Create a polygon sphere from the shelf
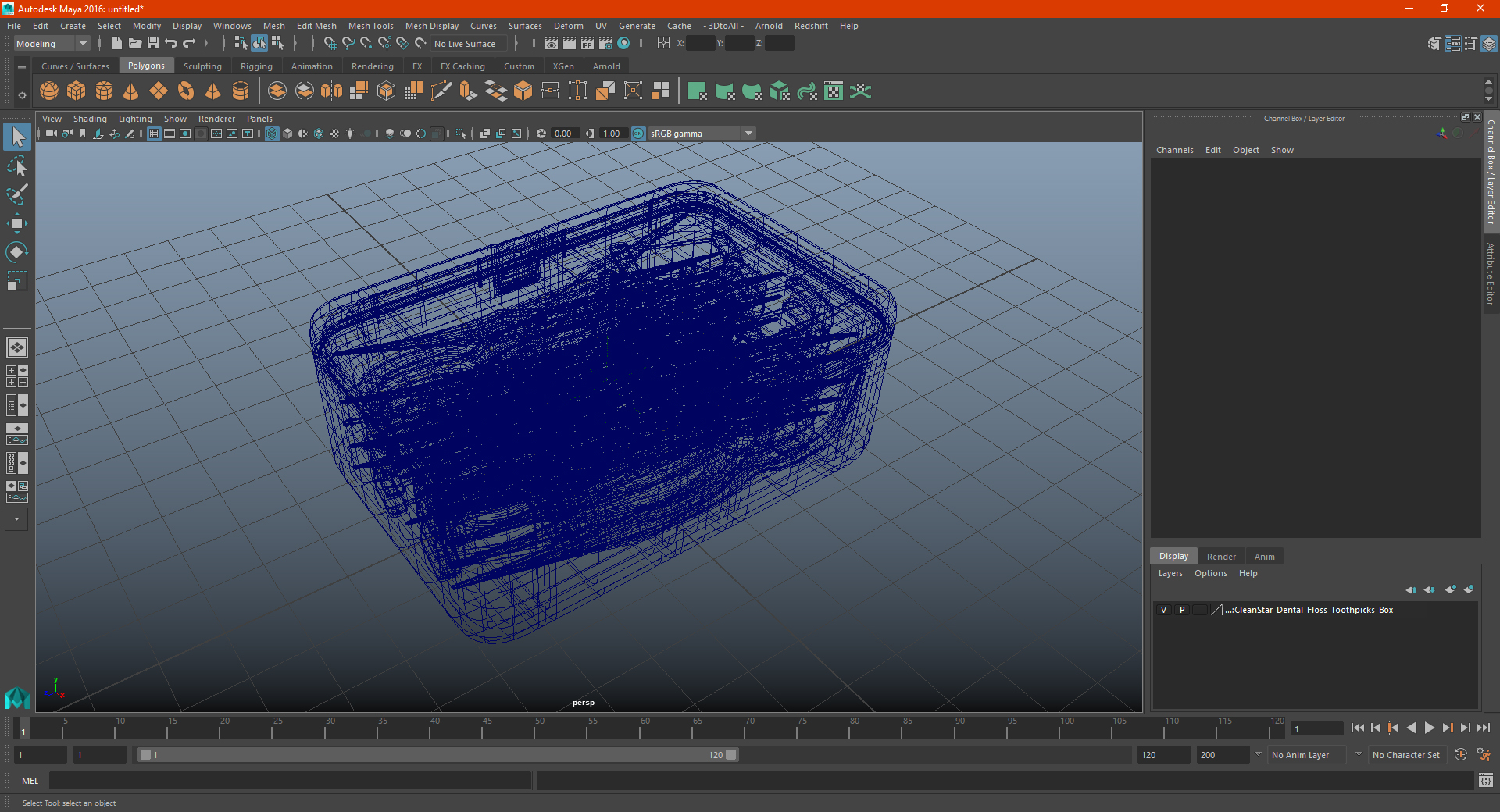Viewport: 1500px width, 812px height. [49, 91]
